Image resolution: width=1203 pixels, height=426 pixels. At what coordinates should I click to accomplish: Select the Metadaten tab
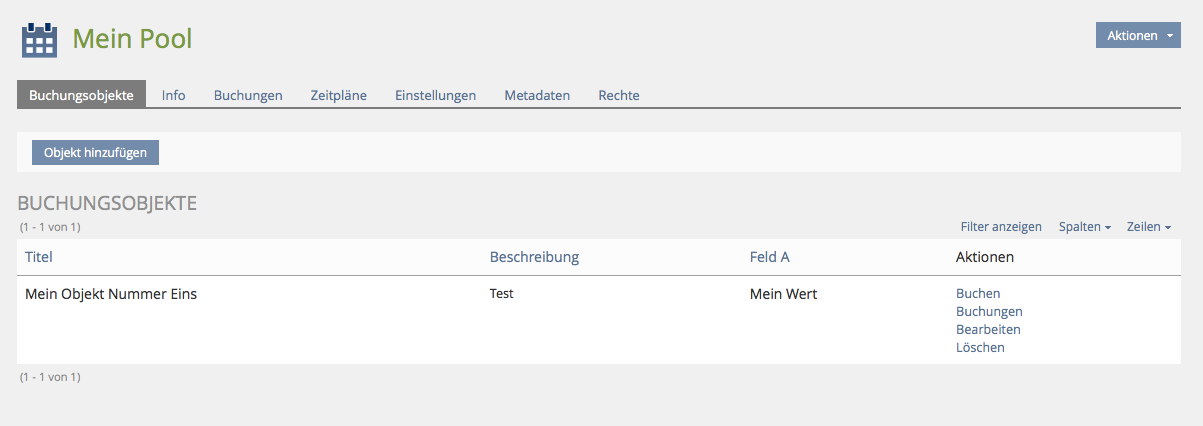537,95
